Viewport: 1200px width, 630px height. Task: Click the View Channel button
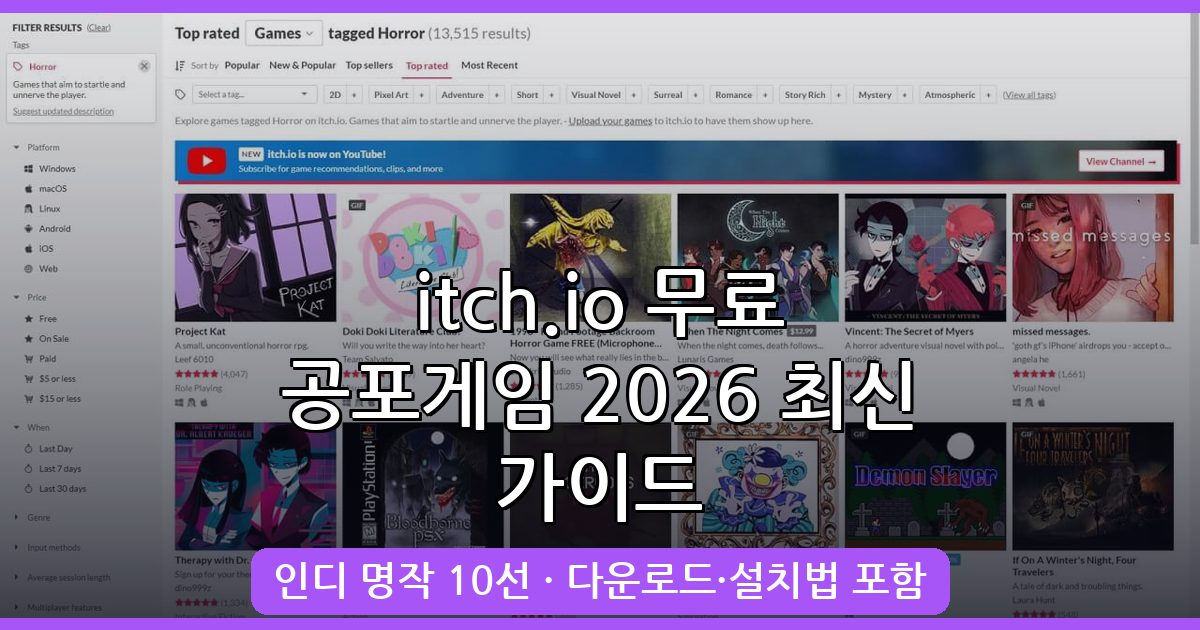click(1121, 161)
